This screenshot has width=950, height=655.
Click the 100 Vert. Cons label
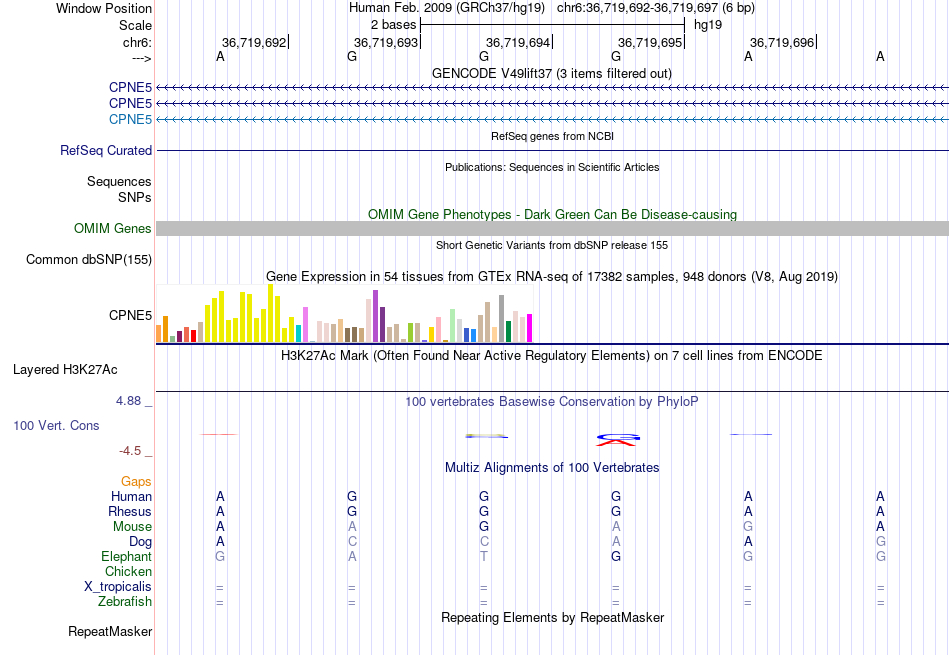pyautogui.click(x=56, y=425)
